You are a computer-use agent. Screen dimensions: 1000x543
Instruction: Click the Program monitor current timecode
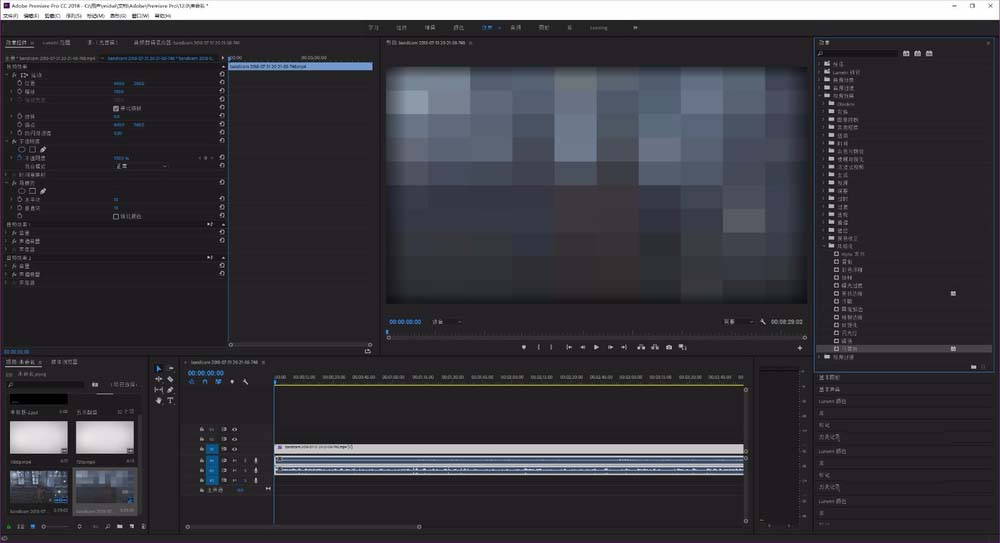pos(405,322)
